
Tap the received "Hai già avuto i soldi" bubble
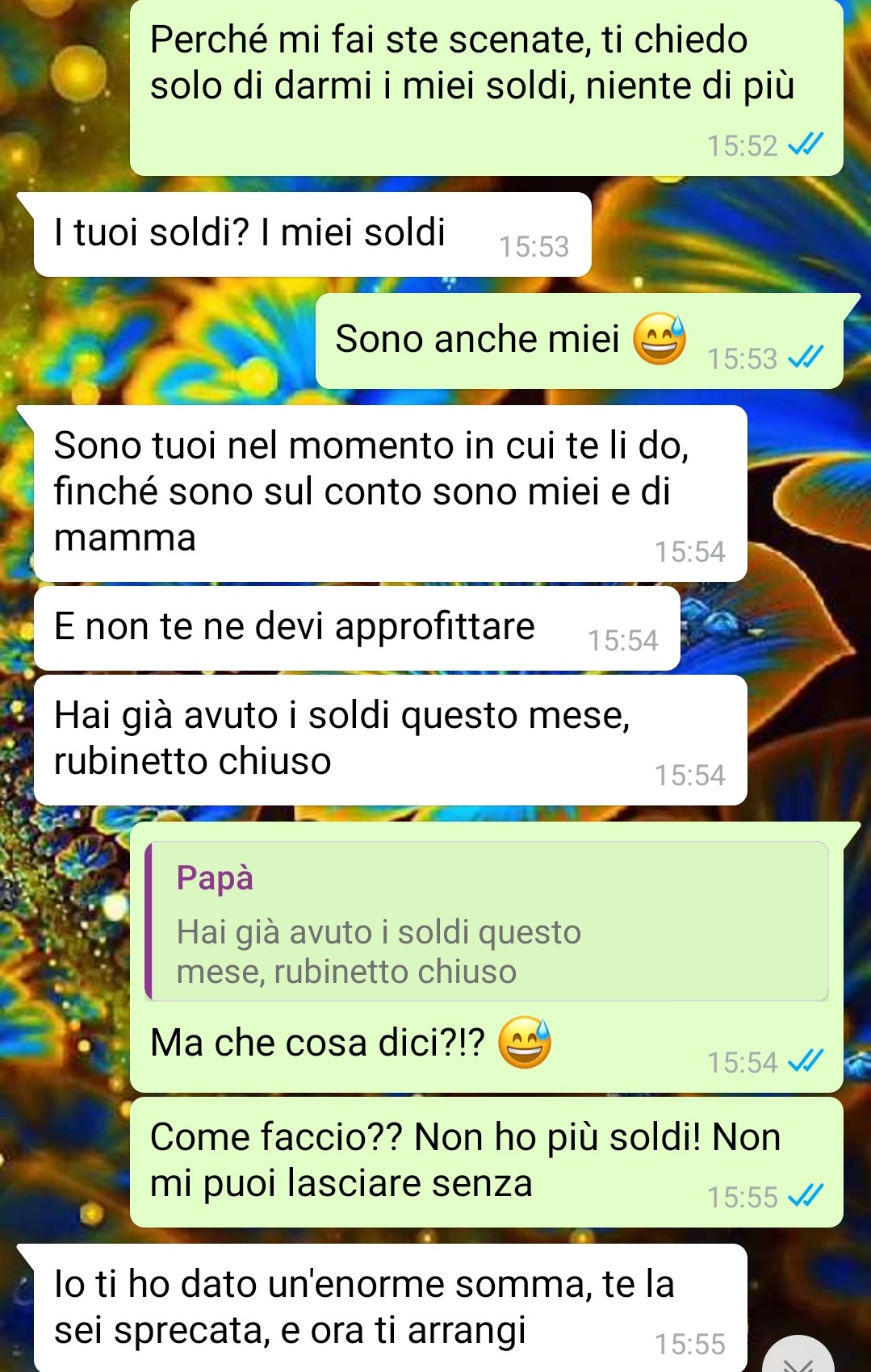[391, 740]
